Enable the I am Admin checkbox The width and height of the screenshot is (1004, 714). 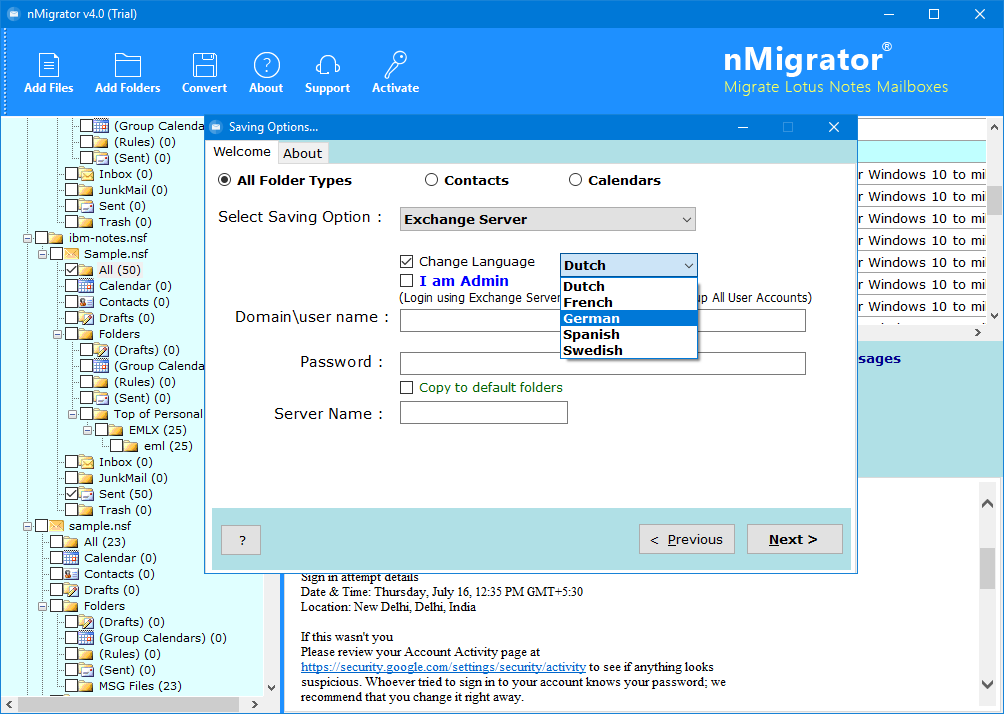click(407, 280)
